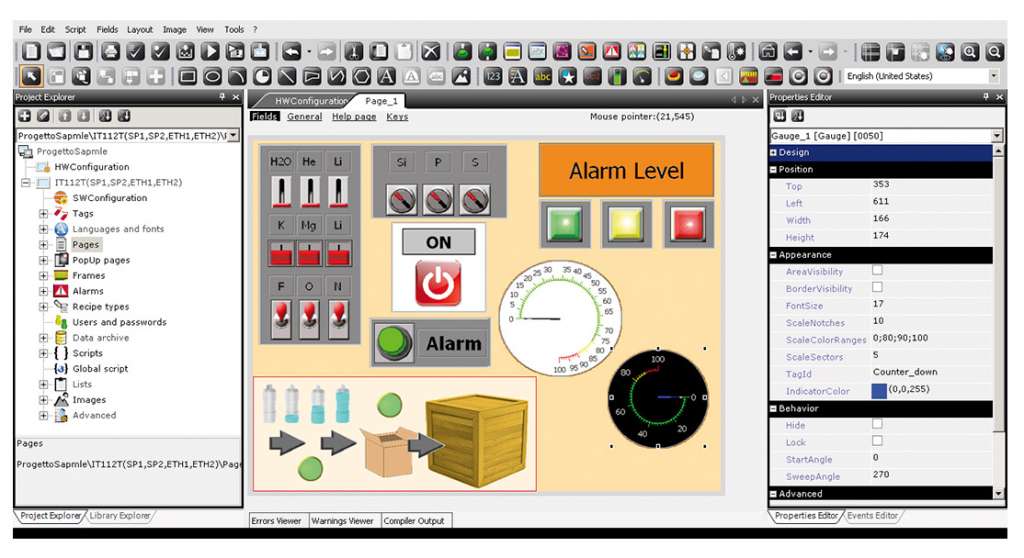
Task: Toggle the BorderVisibility checkbox
Action: point(877,288)
